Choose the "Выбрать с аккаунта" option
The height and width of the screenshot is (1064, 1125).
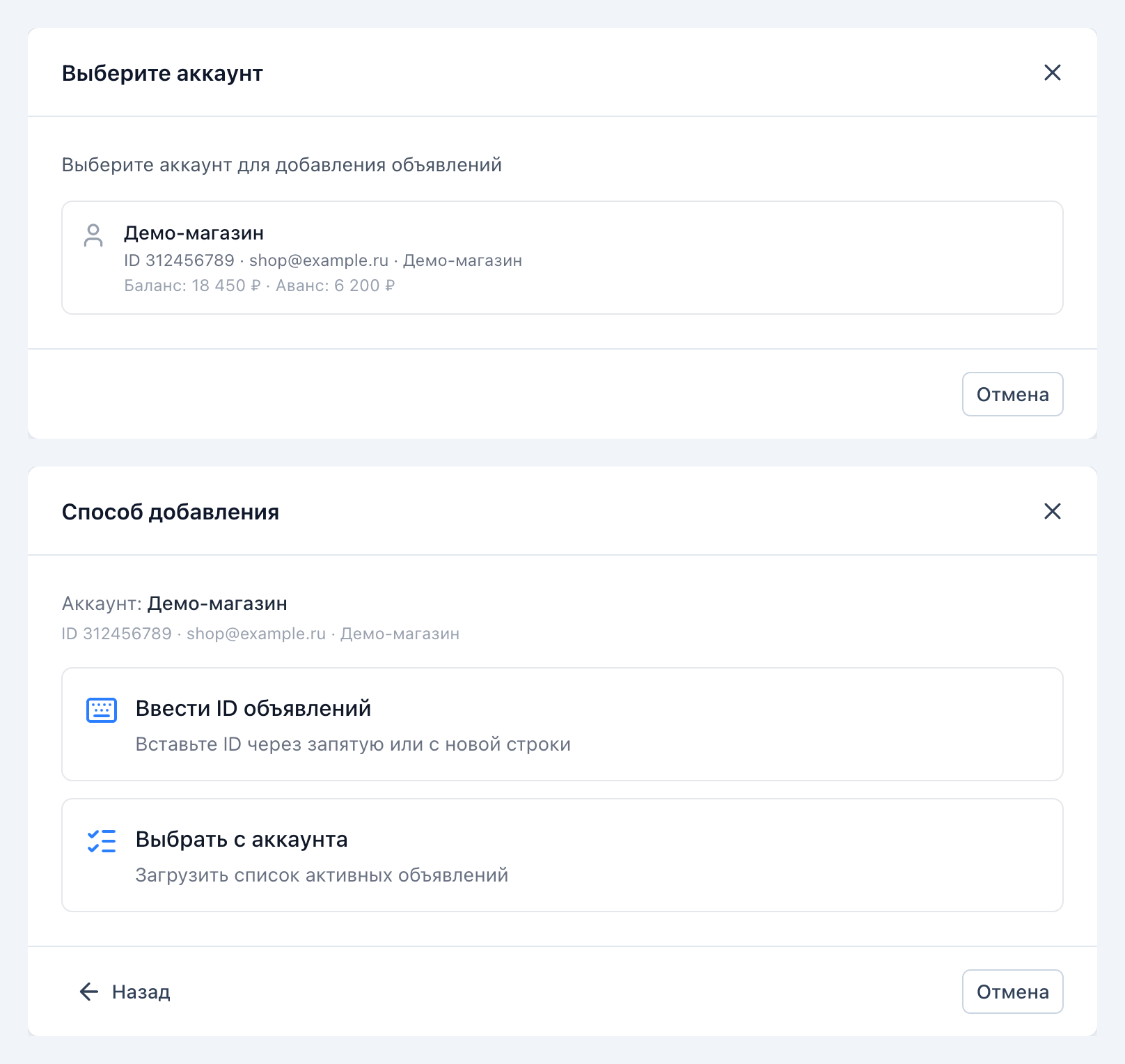click(562, 855)
